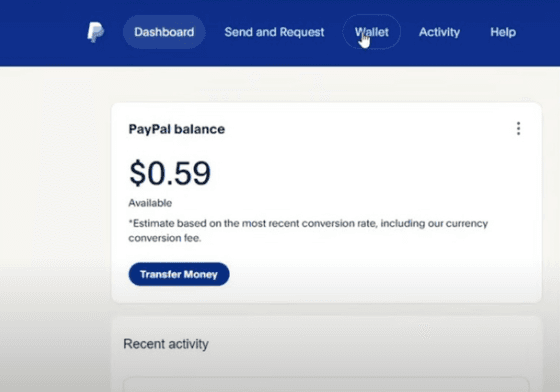This screenshot has height=392, width=560.
Task: Click the Available label under the balance
Action: tap(150, 203)
